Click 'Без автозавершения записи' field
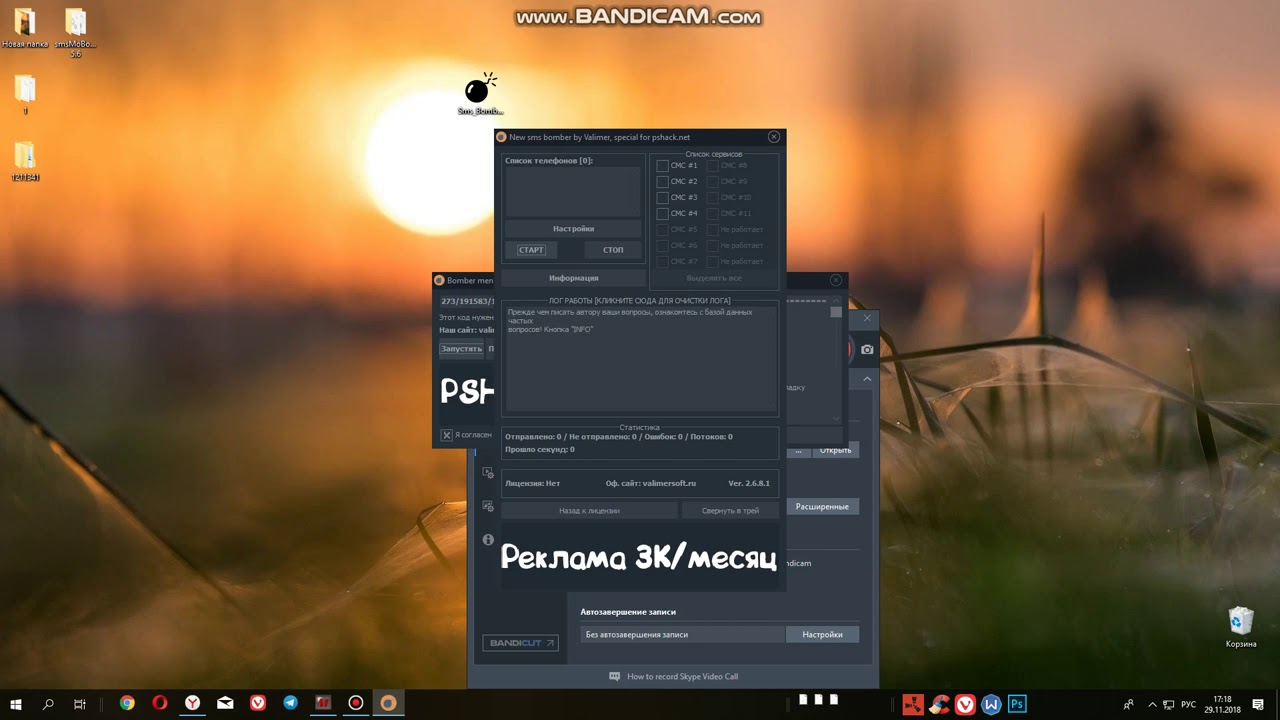Screen dimensions: 1280x720 coord(683,634)
